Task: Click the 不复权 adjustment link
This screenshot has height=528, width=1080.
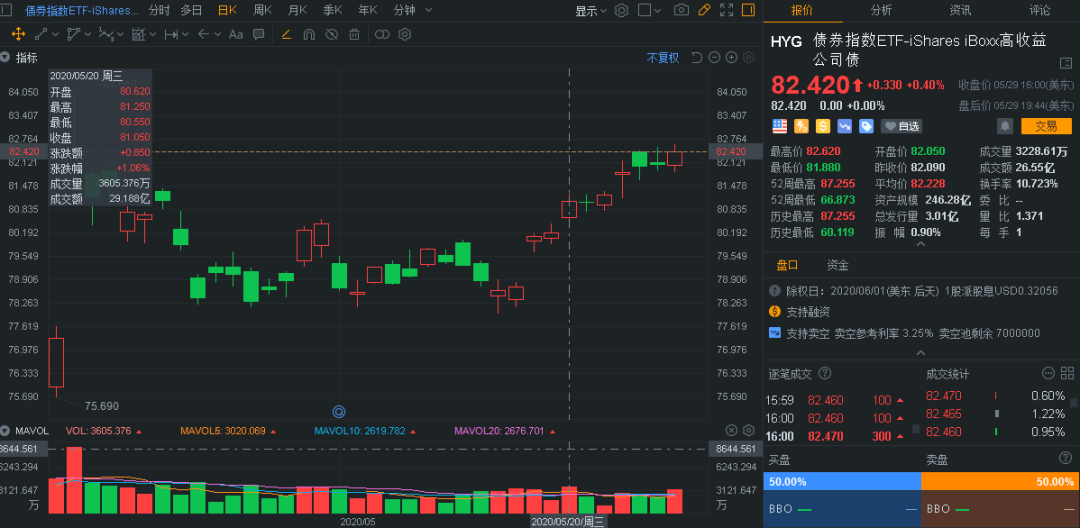Action: 662,58
